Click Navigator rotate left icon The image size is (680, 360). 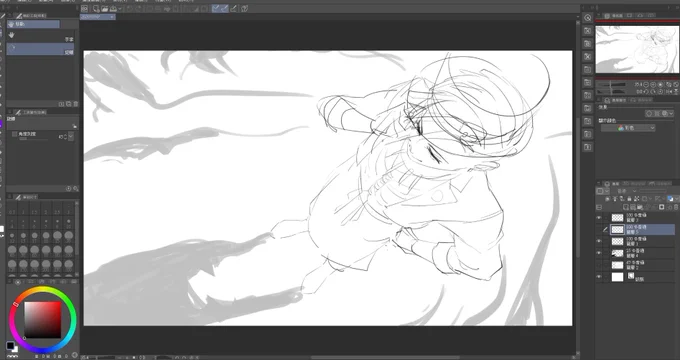pos(646,92)
